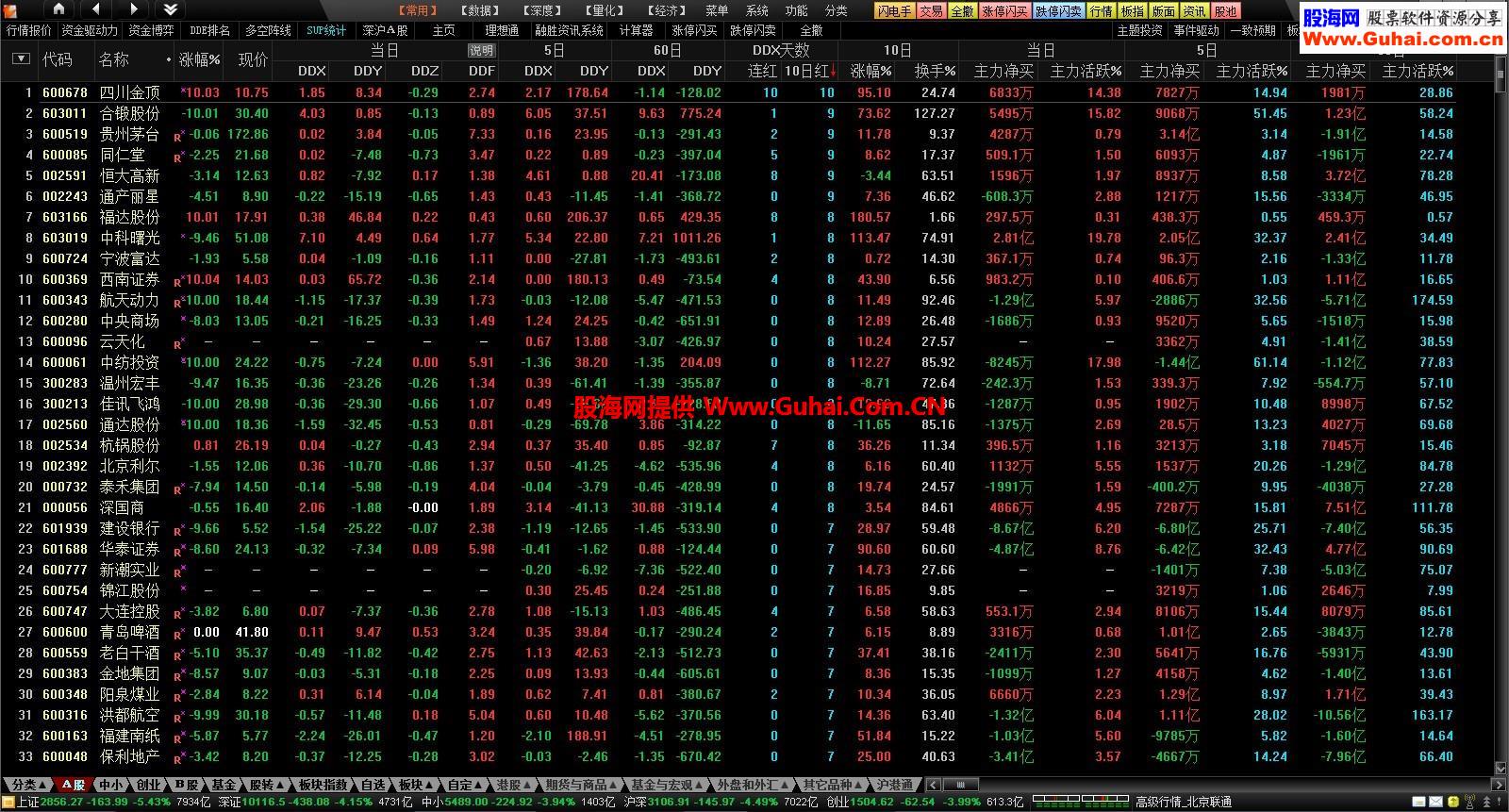This screenshot has width=1509, height=812.
Task: Open the 板块 bottom tab dropdown
Action: pyautogui.click(x=415, y=785)
